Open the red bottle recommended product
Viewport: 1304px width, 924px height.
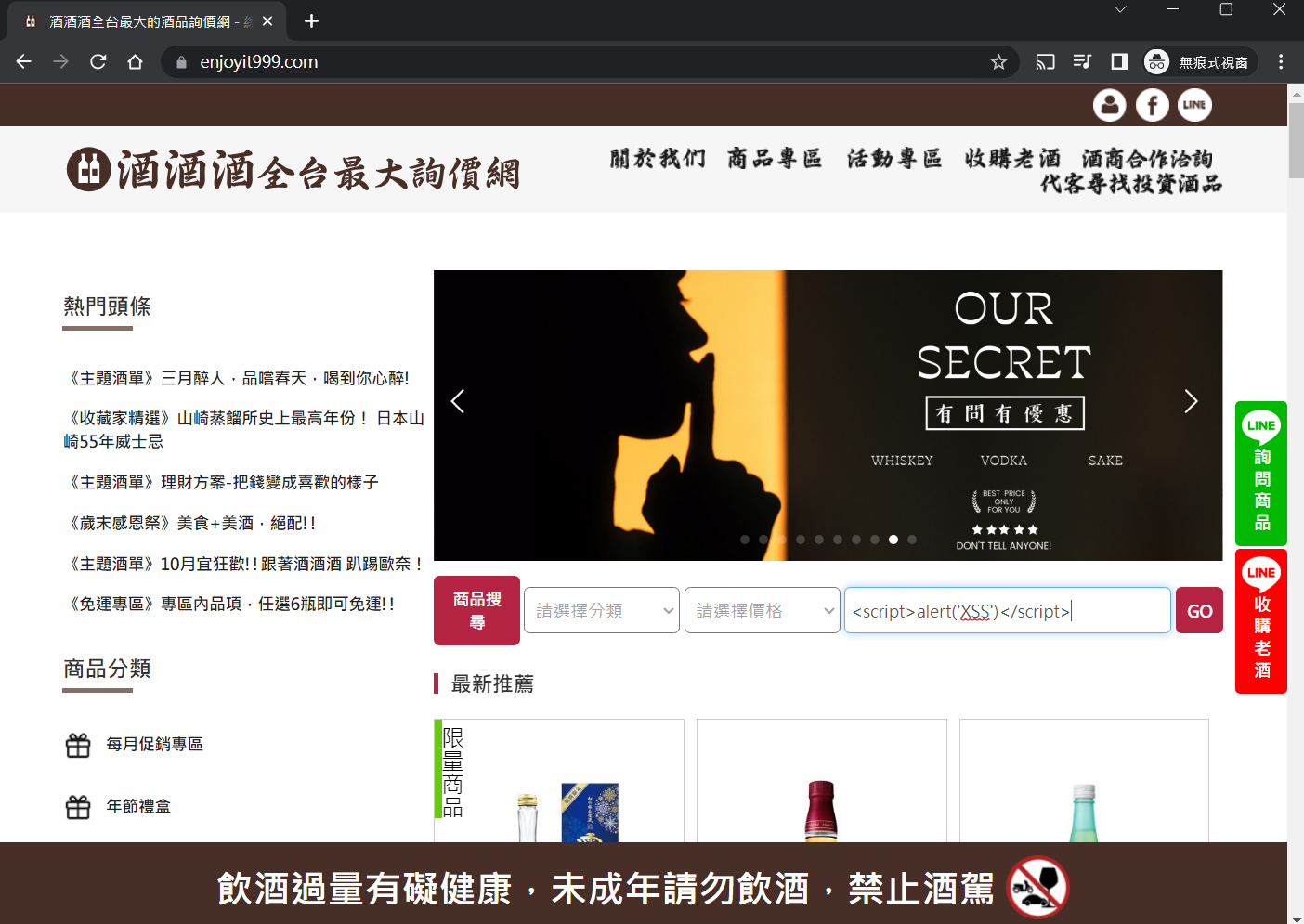(822, 781)
